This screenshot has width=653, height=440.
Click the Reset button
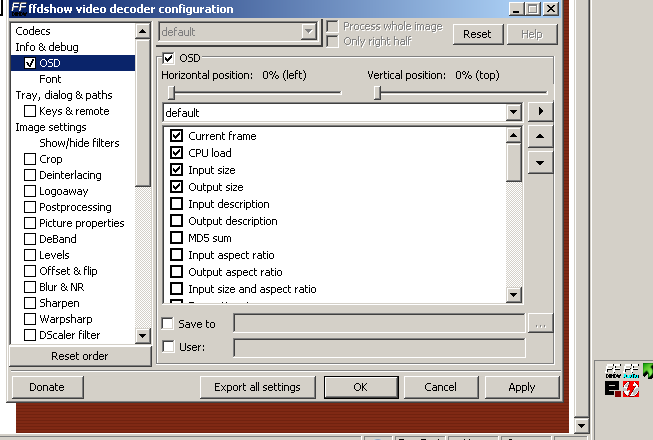coord(477,34)
